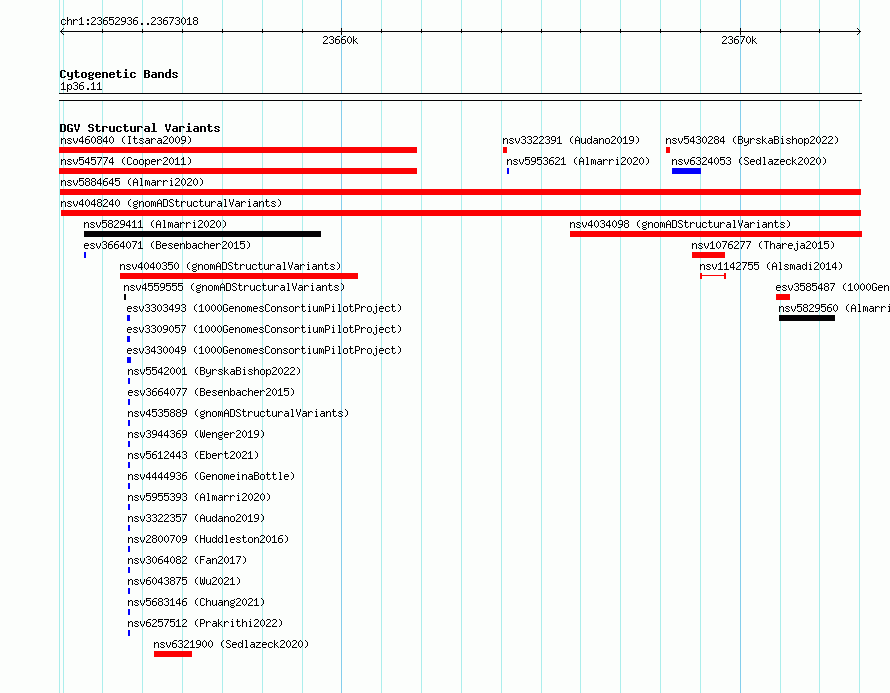
Task: Click the 23670k ruler position label
Action: point(739,40)
